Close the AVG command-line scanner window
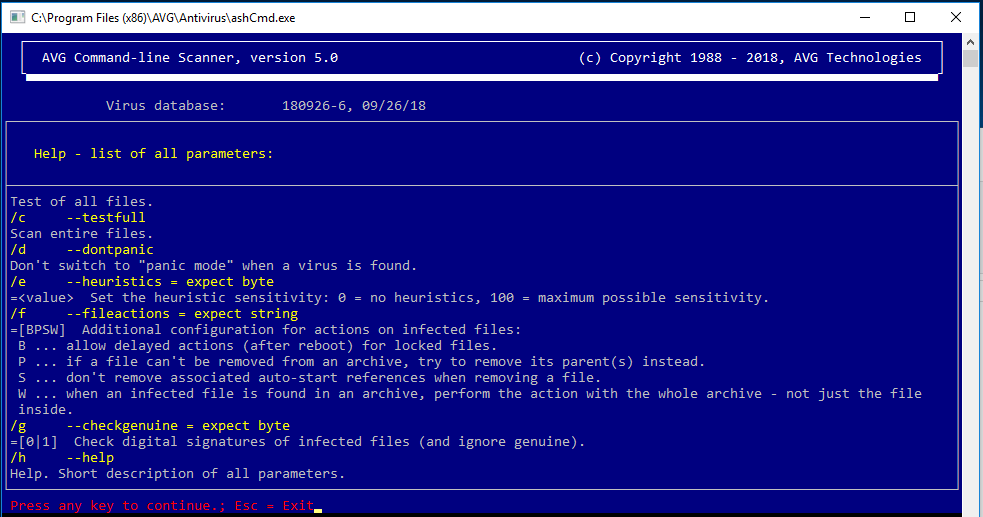Viewport: 983px width, 517px height. [x=956, y=17]
